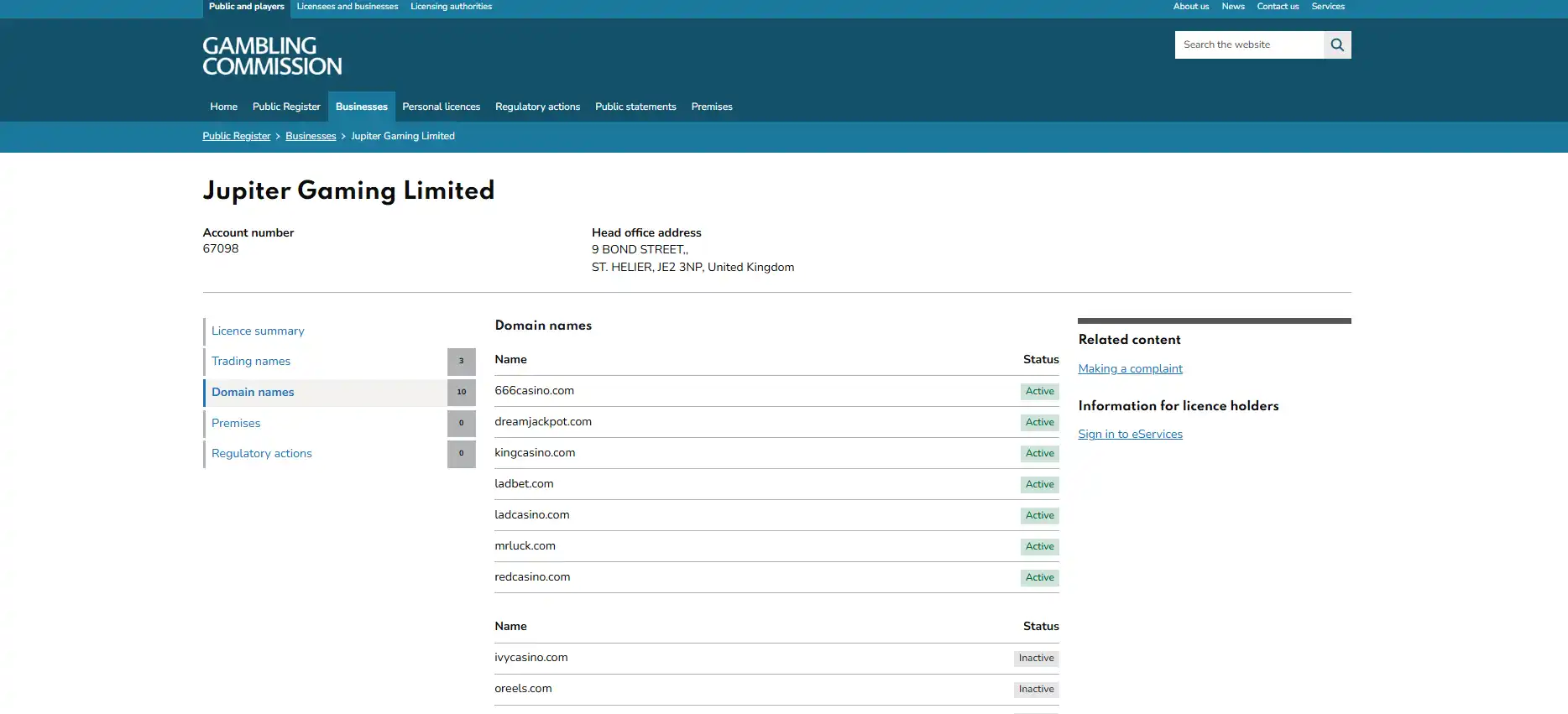Click the oreels.com domain name

(523, 689)
